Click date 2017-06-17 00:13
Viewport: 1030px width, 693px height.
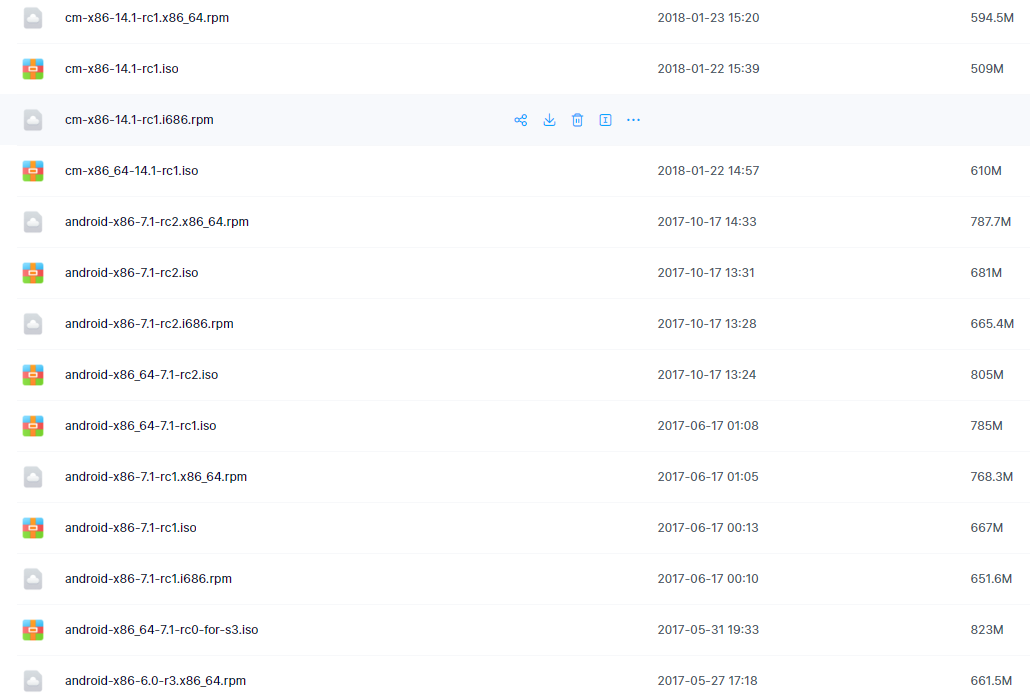[x=708, y=528]
